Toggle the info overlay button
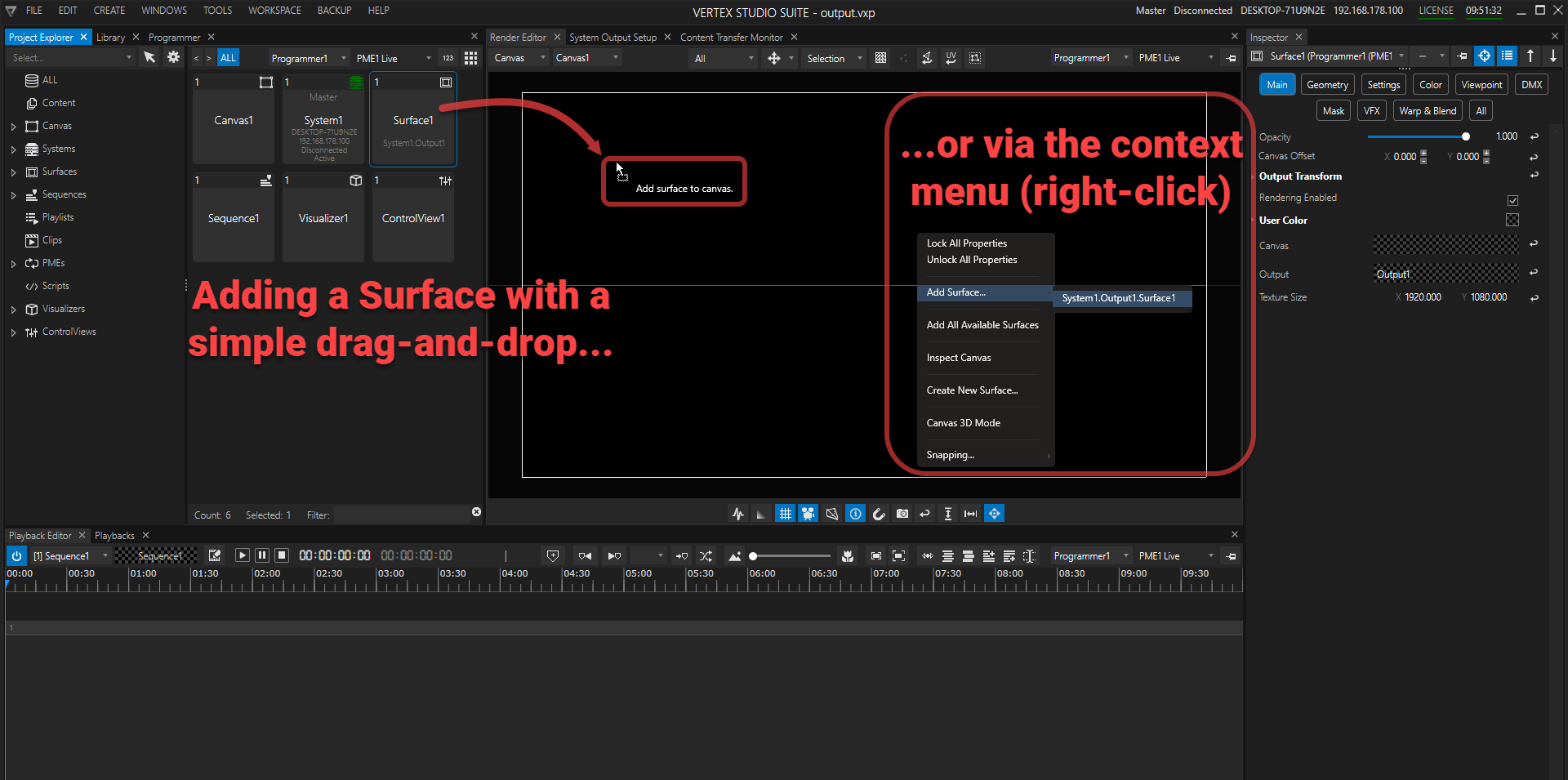The image size is (1568, 780). coord(855,514)
